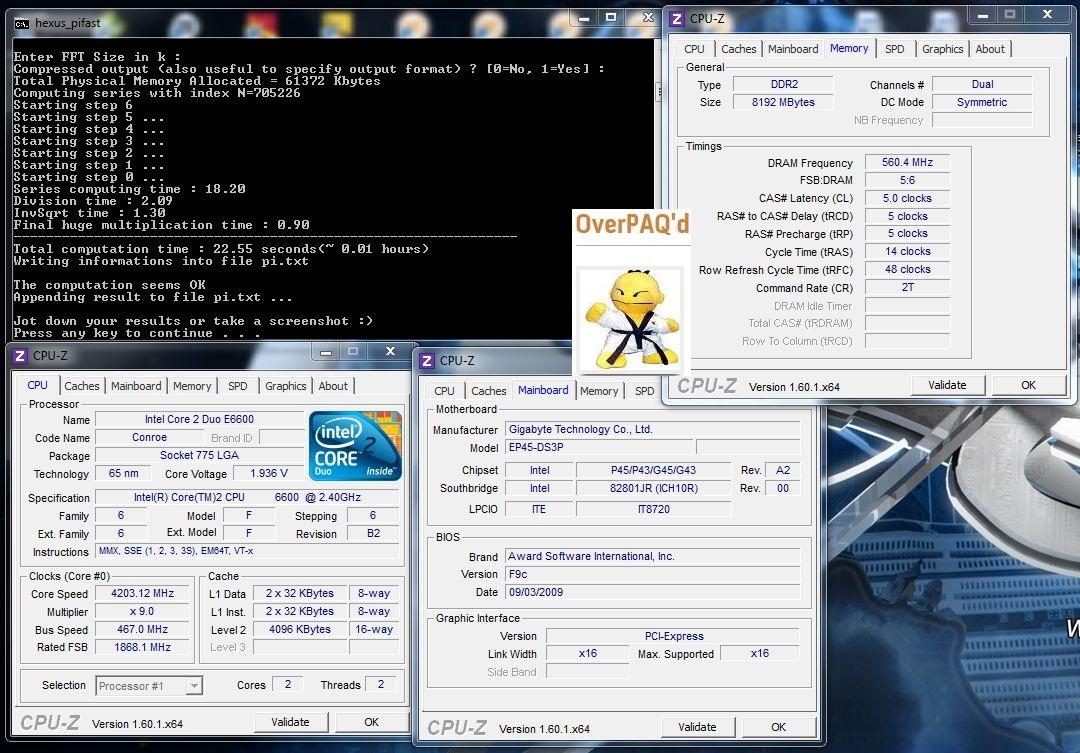The image size is (1080, 753).
Task: Click the Core Speed value 4203.12 MHz
Action: tap(143, 593)
